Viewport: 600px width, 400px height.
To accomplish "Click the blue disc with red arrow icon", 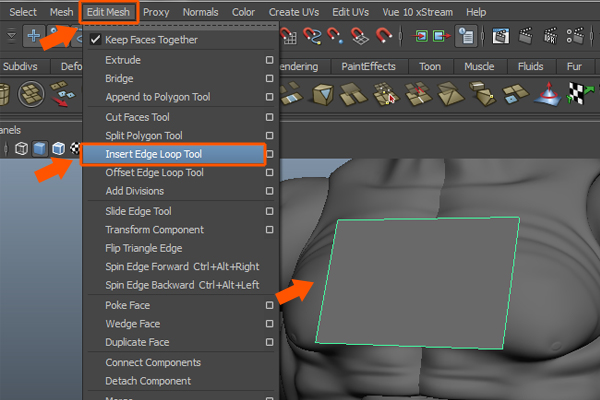I will (x=548, y=94).
